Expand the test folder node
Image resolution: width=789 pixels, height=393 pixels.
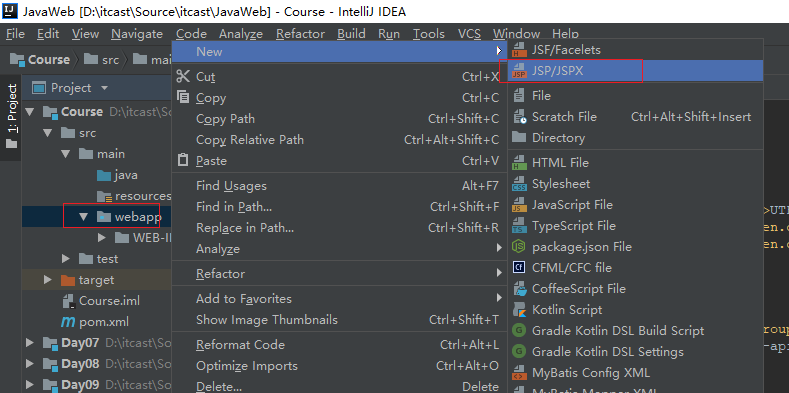click(x=66, y=259)
